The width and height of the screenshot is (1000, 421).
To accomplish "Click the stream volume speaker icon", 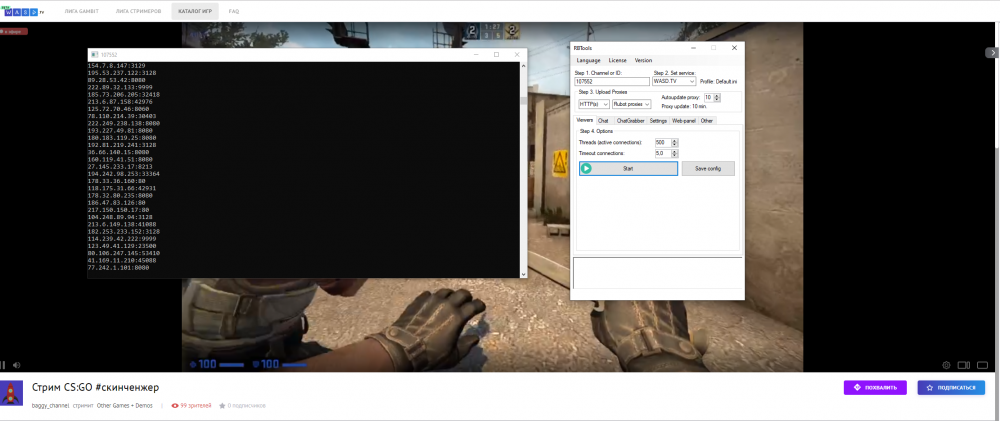I will 14,364.
